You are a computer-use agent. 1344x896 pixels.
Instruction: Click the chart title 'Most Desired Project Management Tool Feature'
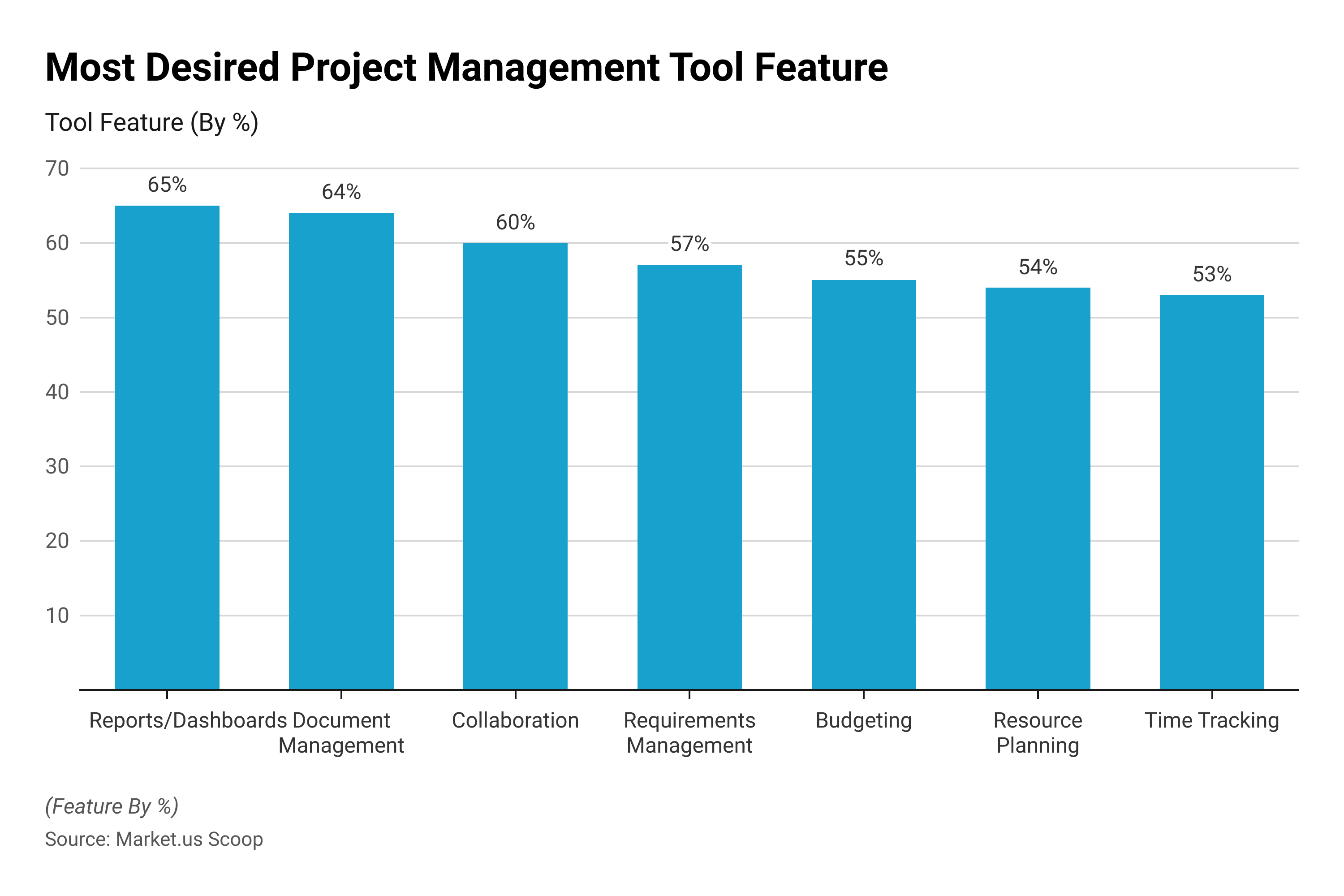point(466,68)
